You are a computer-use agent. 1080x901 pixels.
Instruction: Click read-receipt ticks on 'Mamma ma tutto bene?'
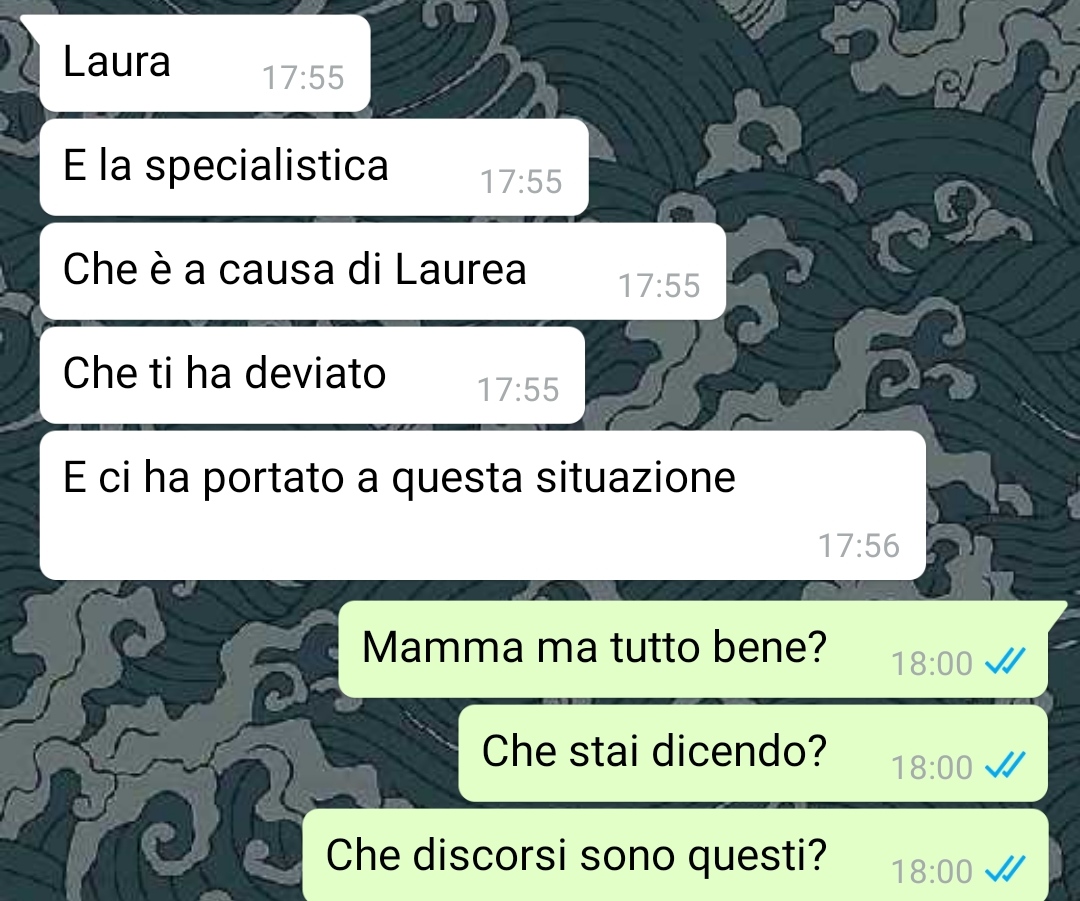[x=1005, y=663]
